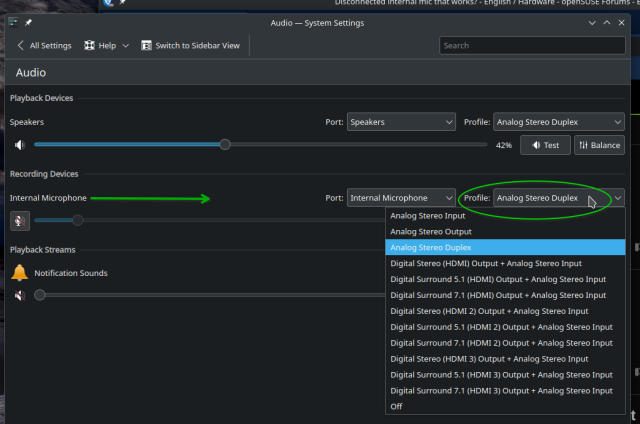Test the Speakers output
Image resolution: width=640 pixels, height=424 pixels.
point(546,145)
